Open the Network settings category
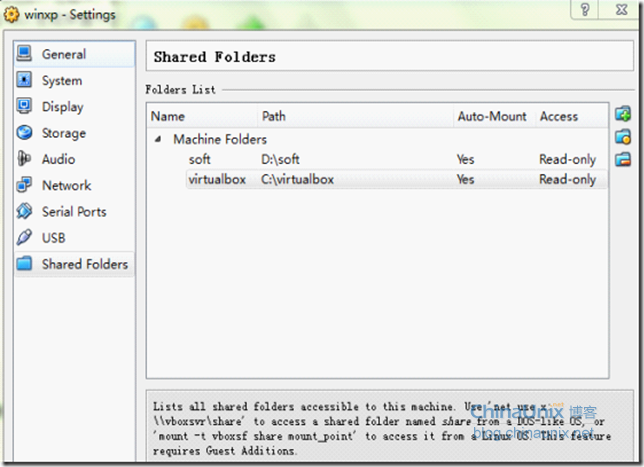 (x=74, y=185)
